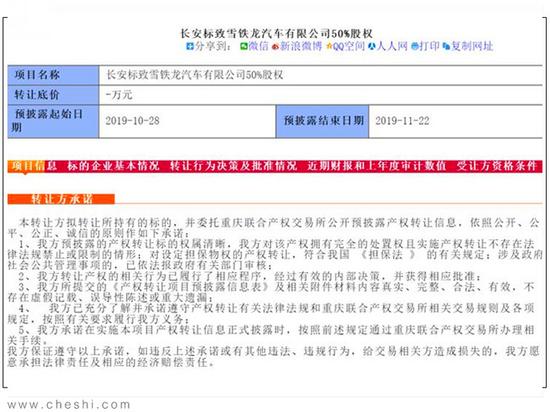
Task: Click the QQ空间 star icon
Action: 329,46
